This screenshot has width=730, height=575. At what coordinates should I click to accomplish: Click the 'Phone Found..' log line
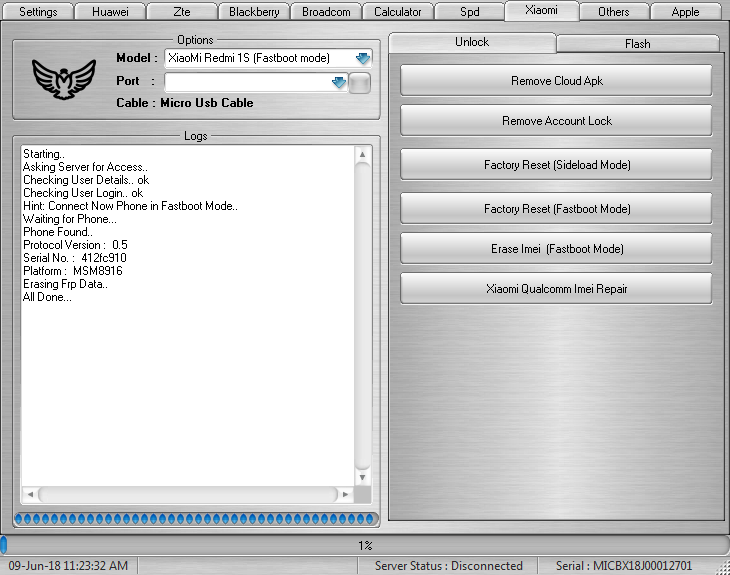point(58,232)
